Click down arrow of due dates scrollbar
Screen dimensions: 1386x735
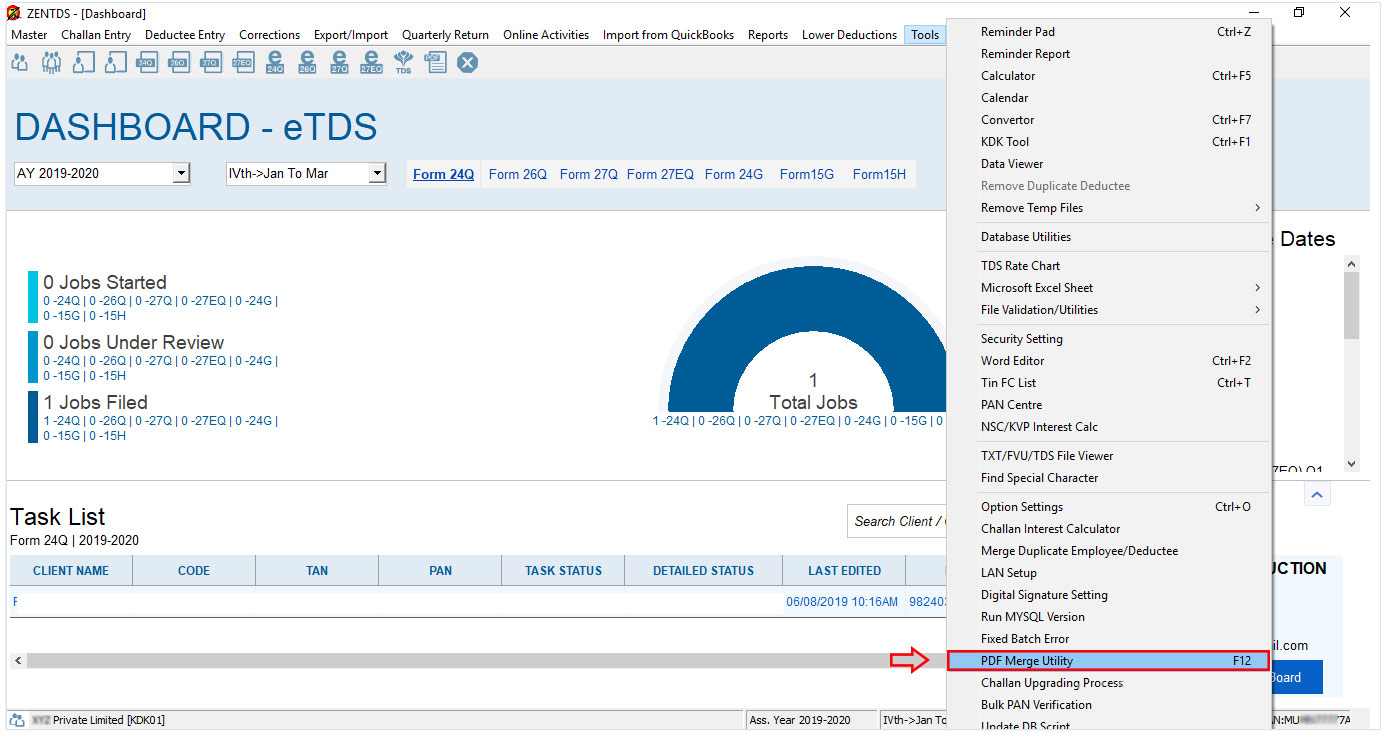(1351, 464)
